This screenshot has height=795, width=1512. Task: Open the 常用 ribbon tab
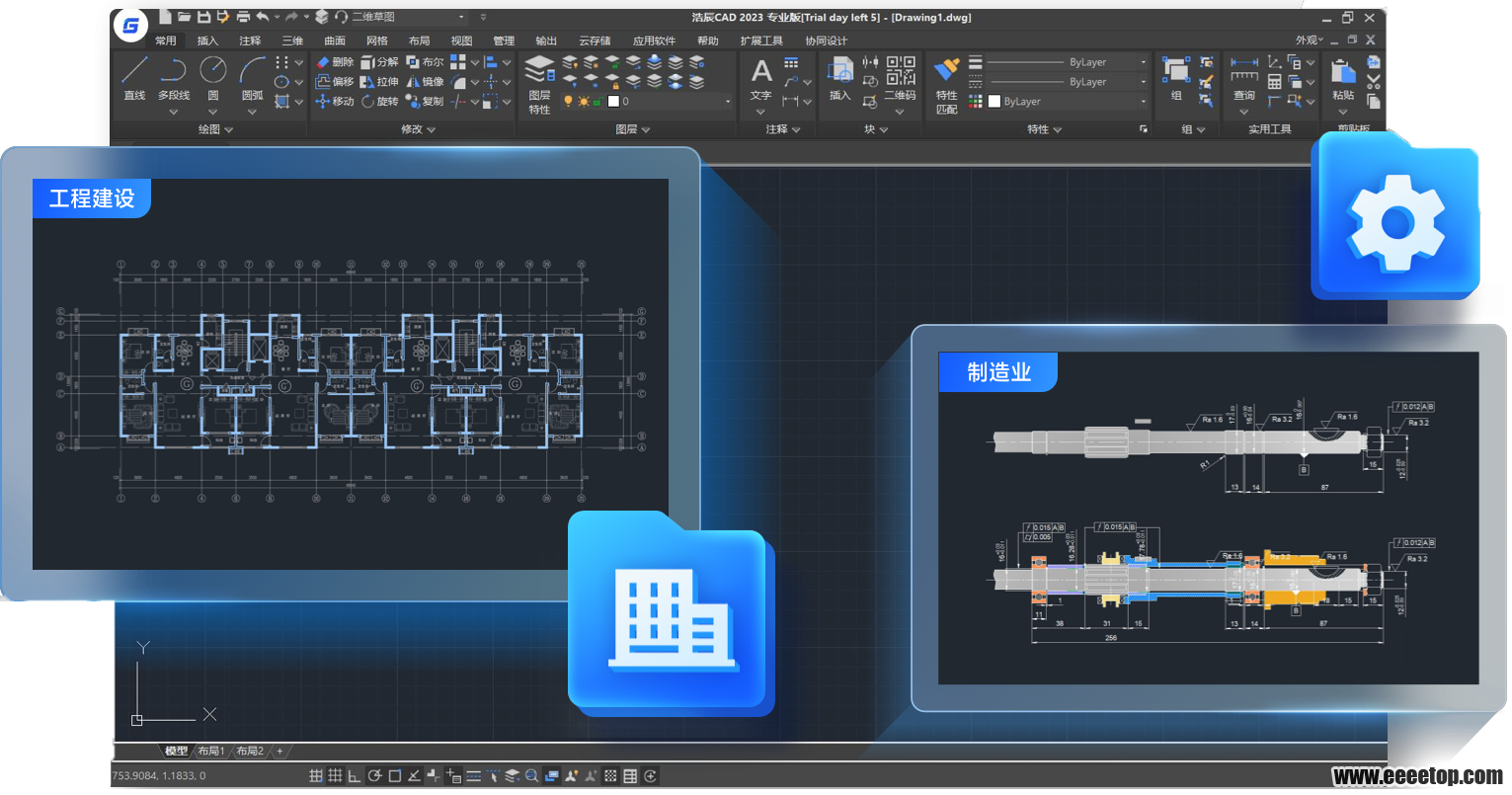(165, 40)
